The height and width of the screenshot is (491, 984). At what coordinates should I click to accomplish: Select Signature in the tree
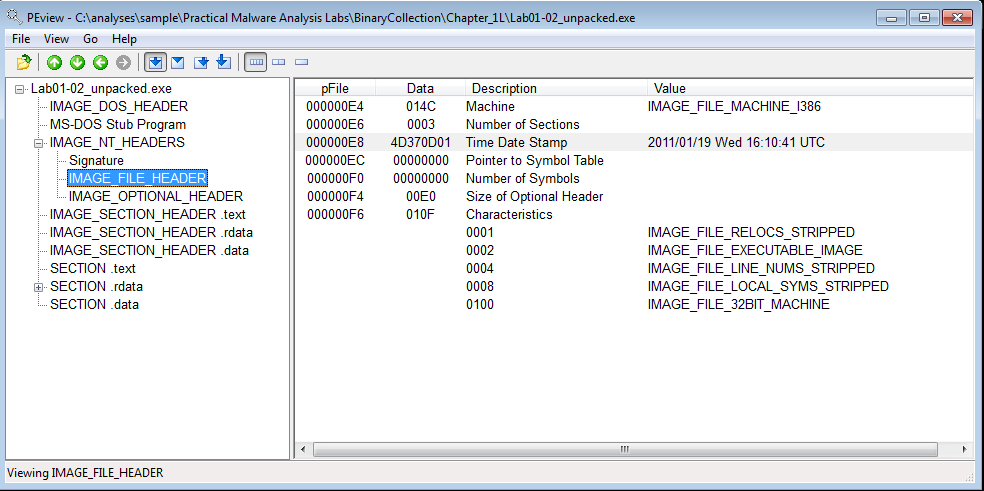[x=97, y=161]
